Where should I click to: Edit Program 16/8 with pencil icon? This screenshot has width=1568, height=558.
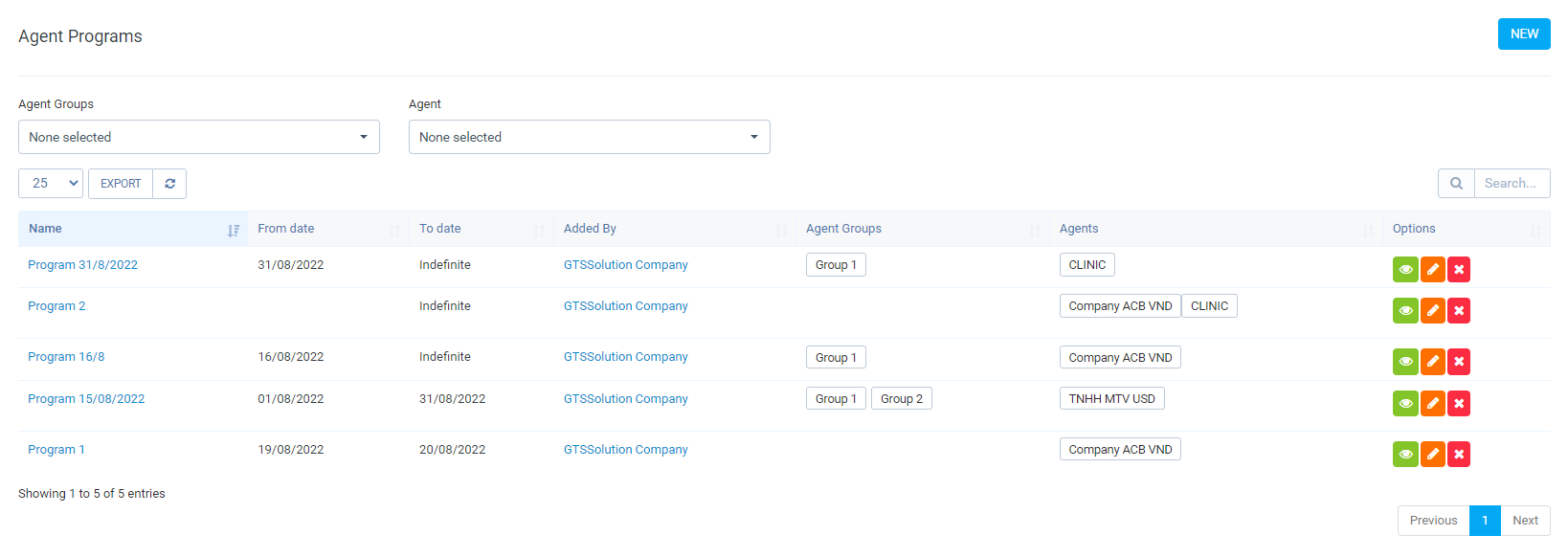(1432, 362)
